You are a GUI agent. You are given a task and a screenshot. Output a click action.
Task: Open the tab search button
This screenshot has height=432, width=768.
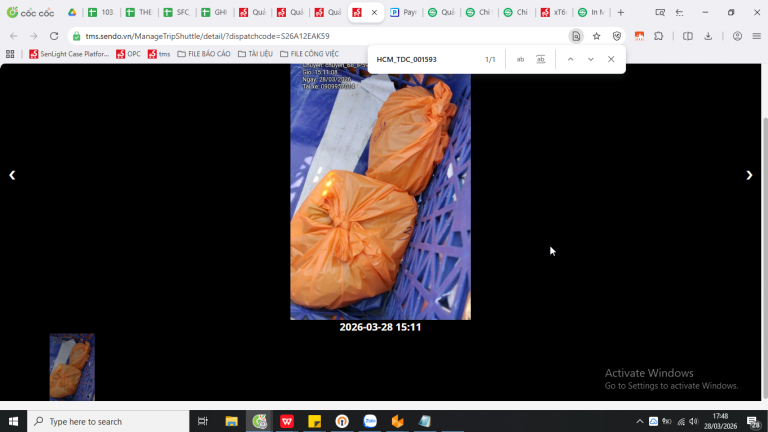(x=660, y=12)
